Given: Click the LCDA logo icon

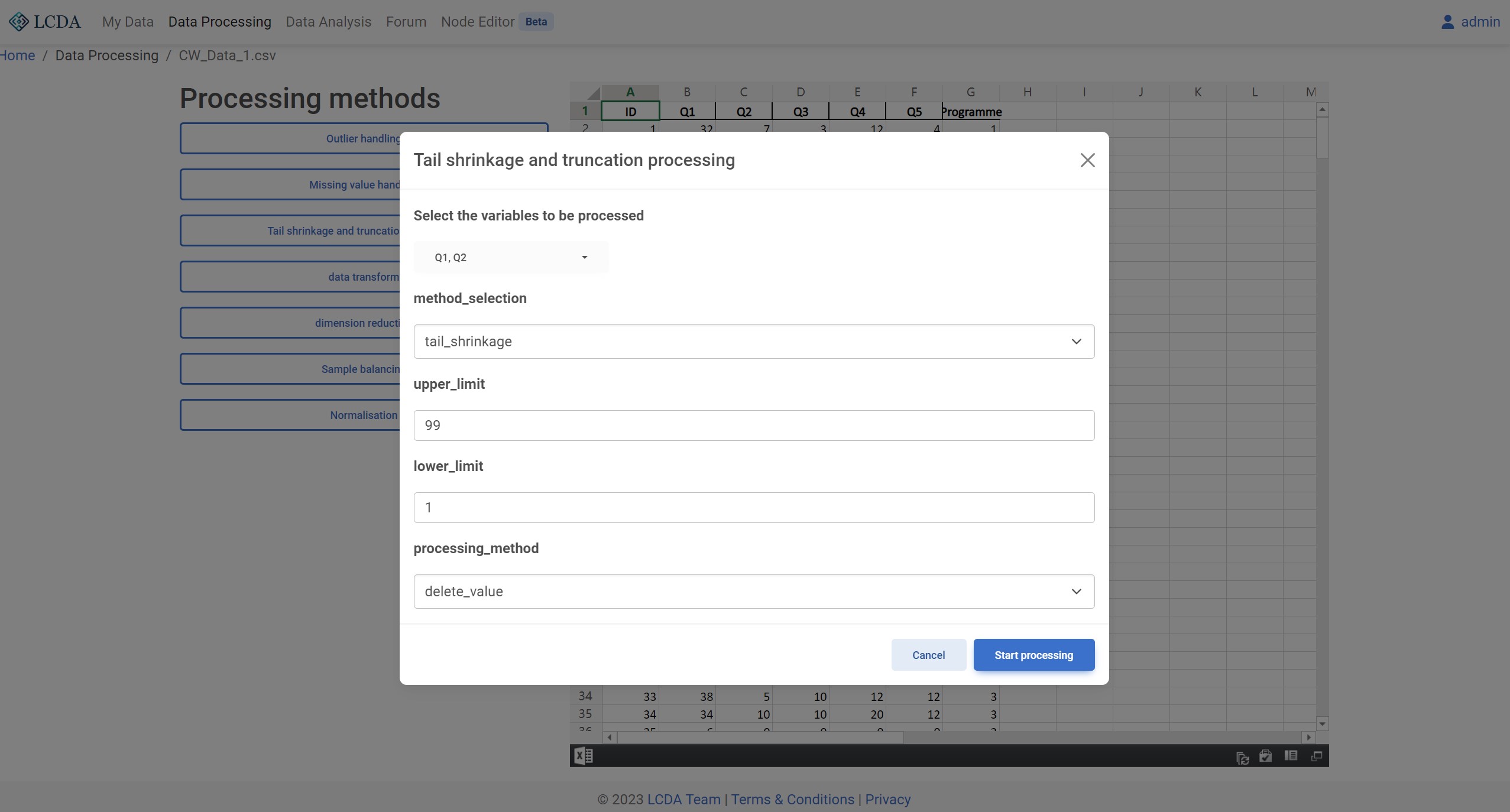Looking at the screenshot, I should point(19,22).
